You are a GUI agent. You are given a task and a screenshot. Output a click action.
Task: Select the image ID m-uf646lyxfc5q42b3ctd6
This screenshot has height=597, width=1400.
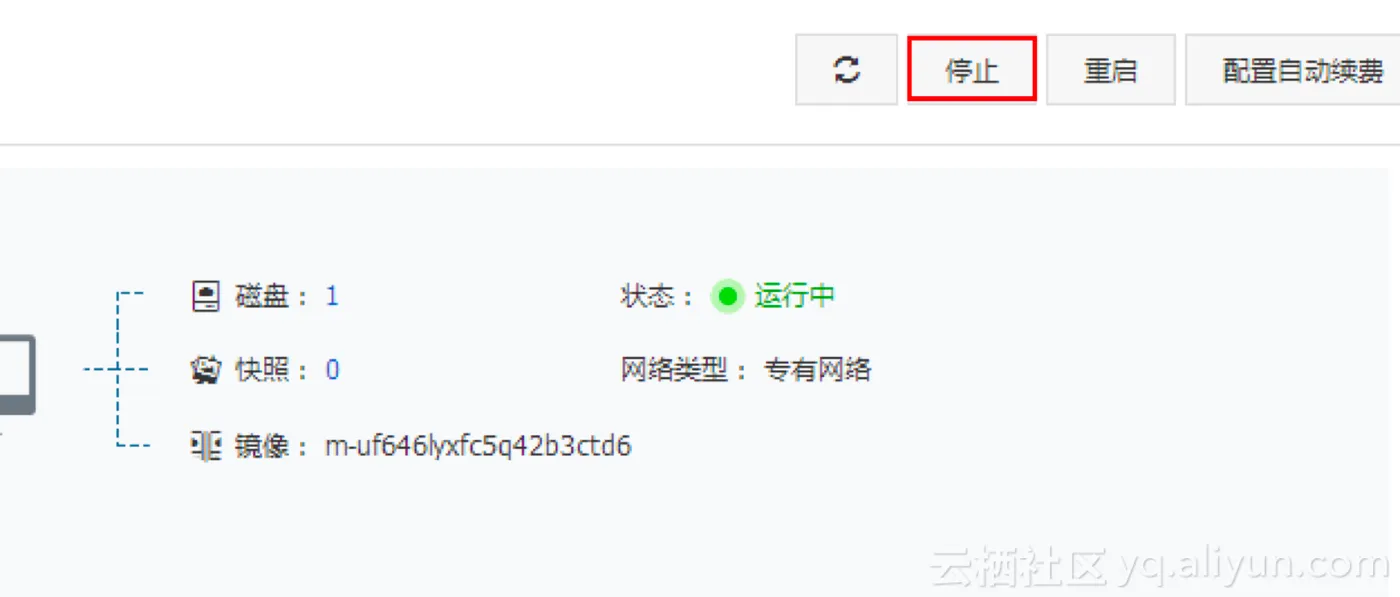478,446
